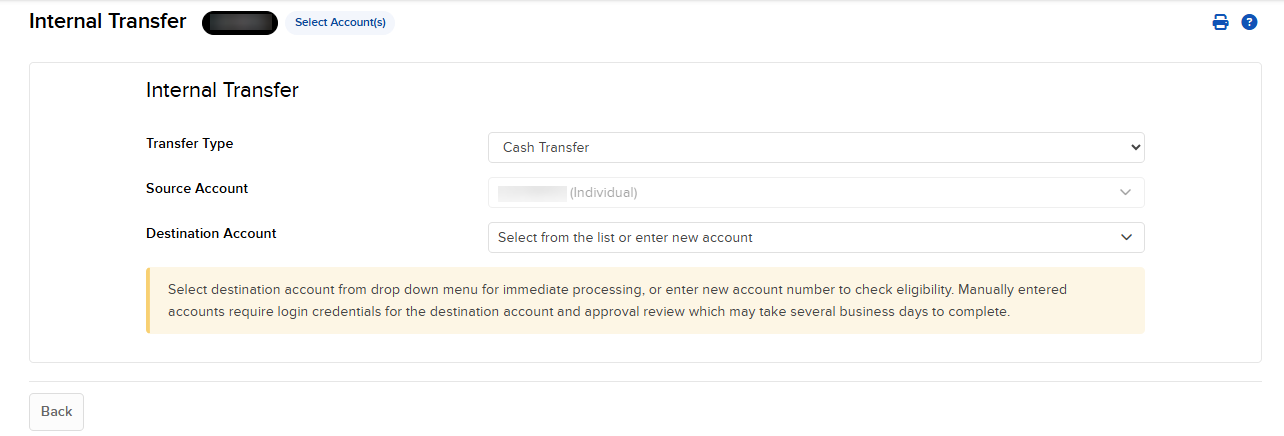Click the hidden account number in Source Account

coord(532,192)
